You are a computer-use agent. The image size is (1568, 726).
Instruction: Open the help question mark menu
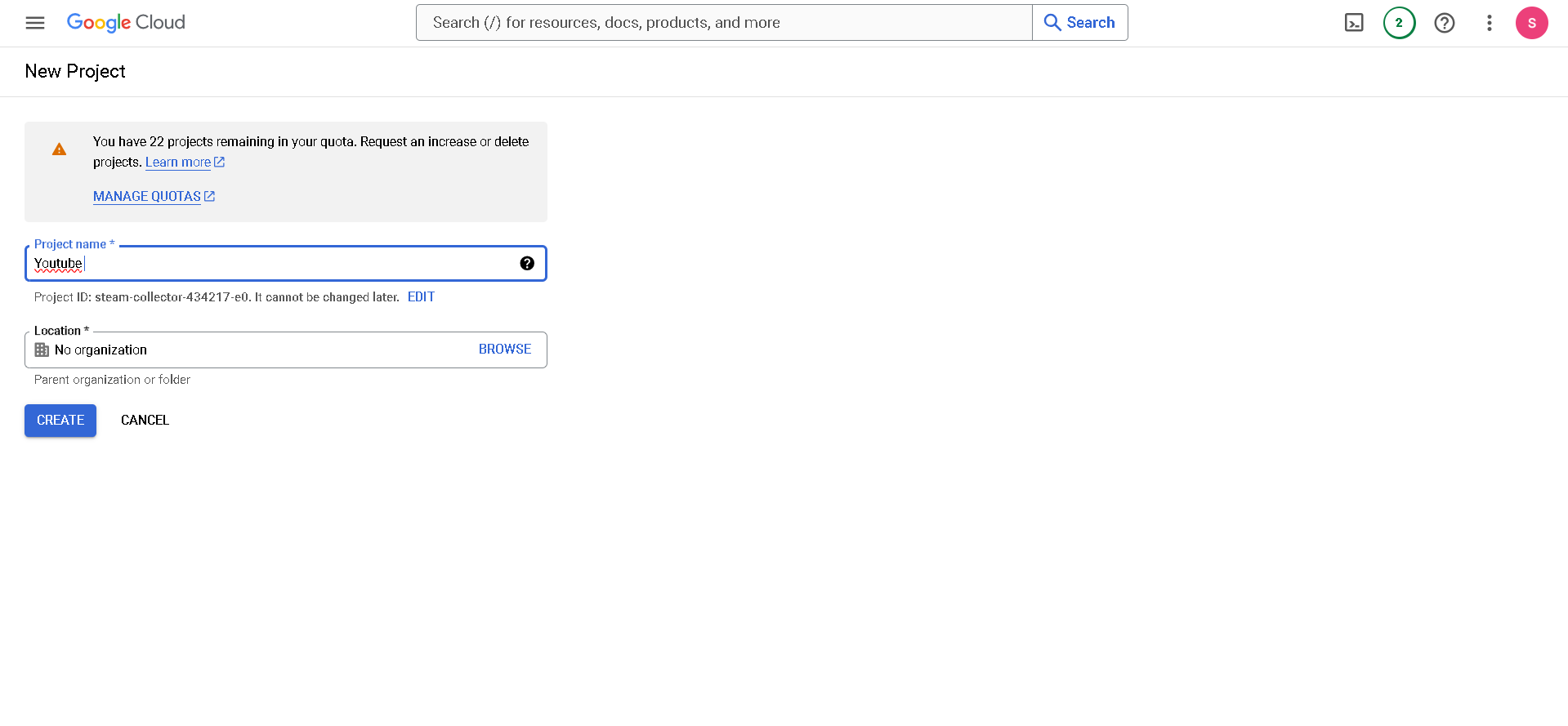pos(1444,23)
